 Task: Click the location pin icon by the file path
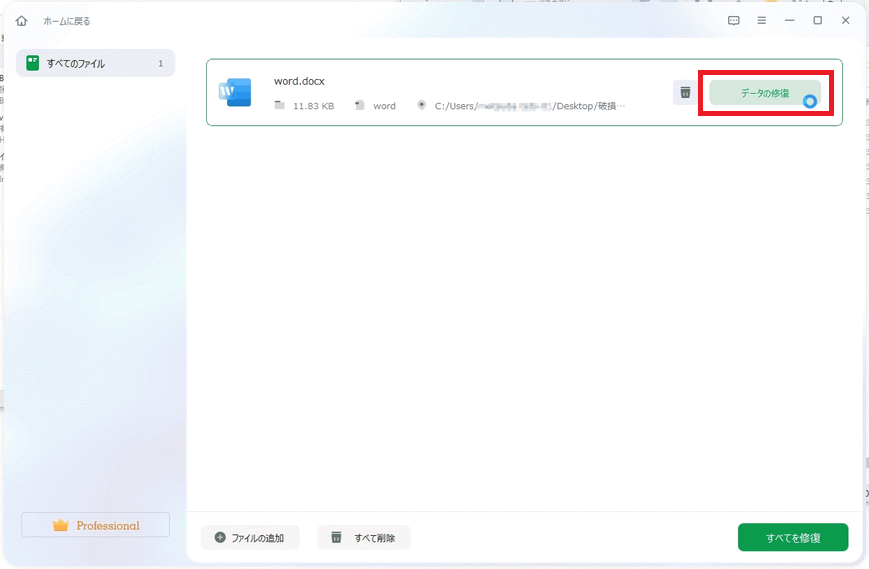pyautogui.click(x=421, y=105)
